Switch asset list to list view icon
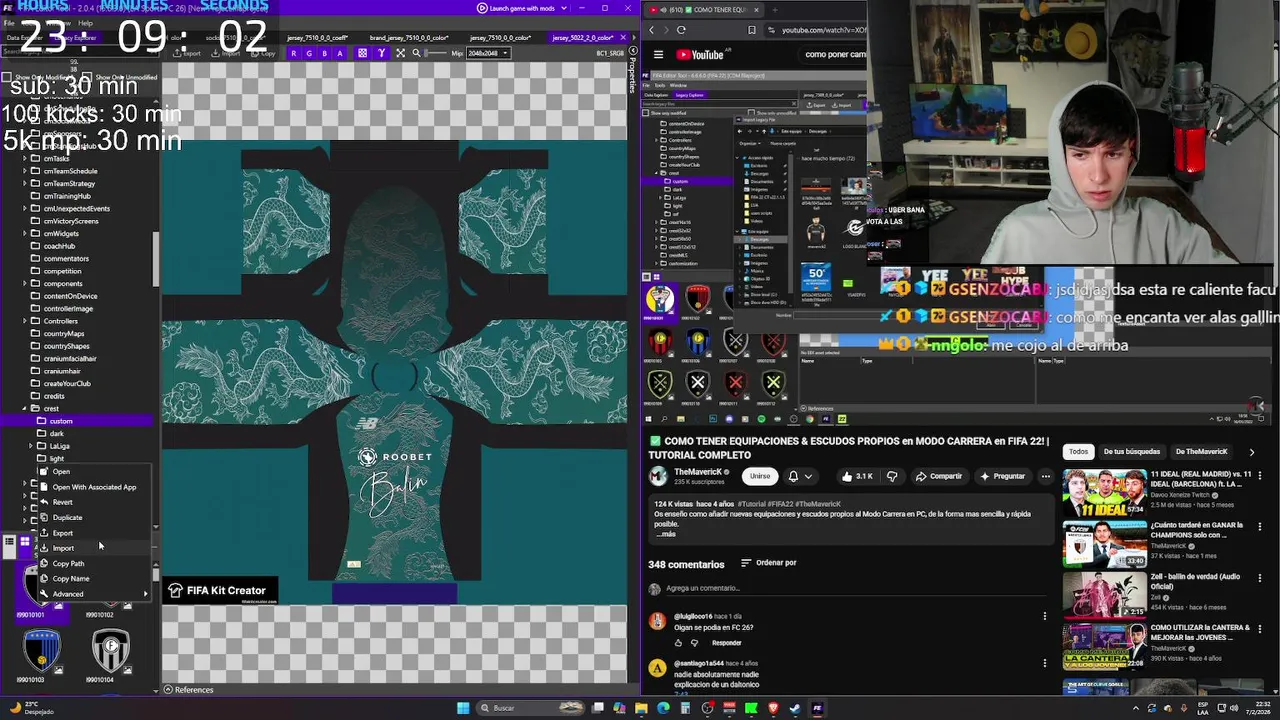The width and height of the screenshot is (1280, 720). [x=9, y=542]
